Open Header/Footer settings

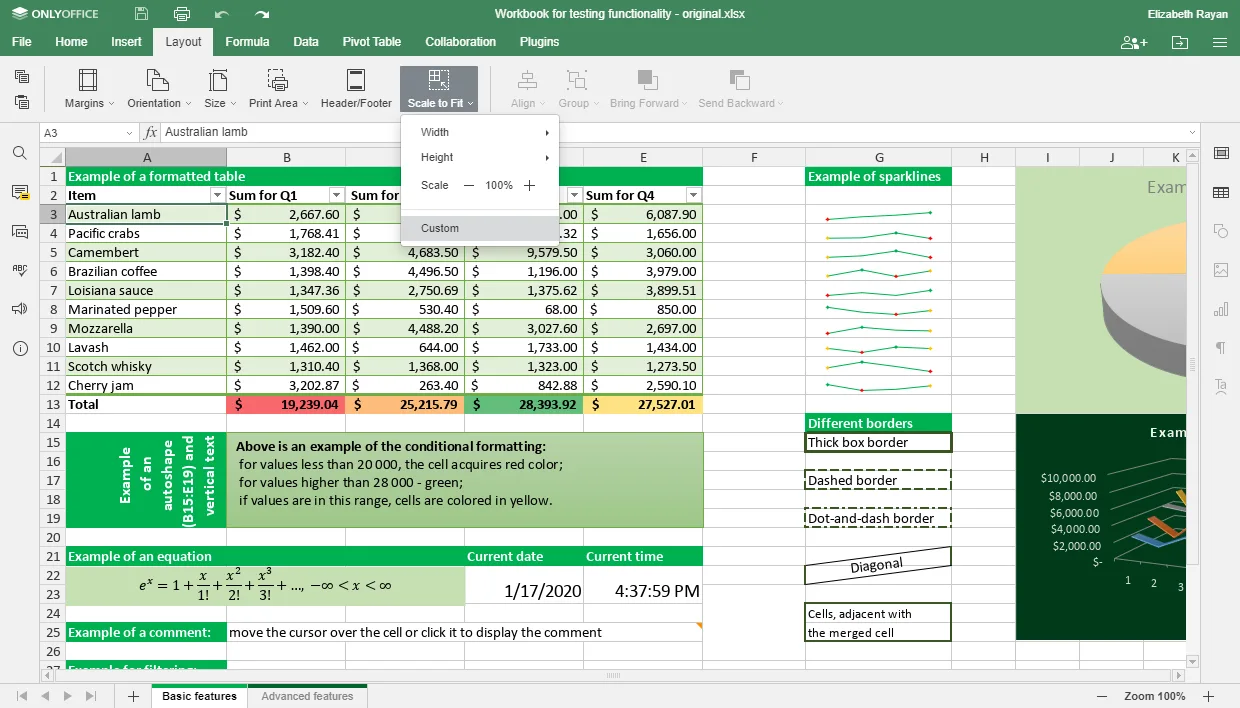(356, 89)
